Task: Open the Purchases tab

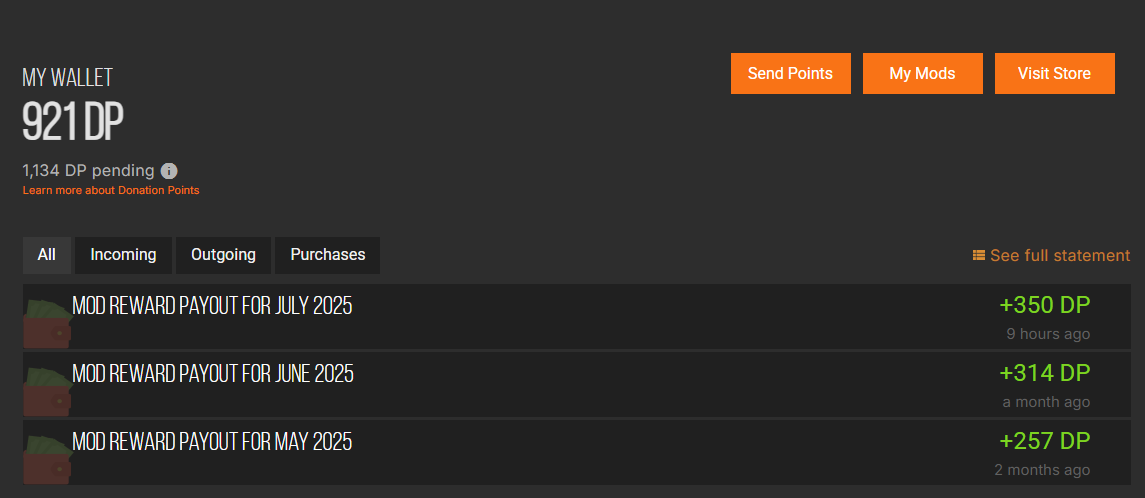Action: [x=327, y=255]
